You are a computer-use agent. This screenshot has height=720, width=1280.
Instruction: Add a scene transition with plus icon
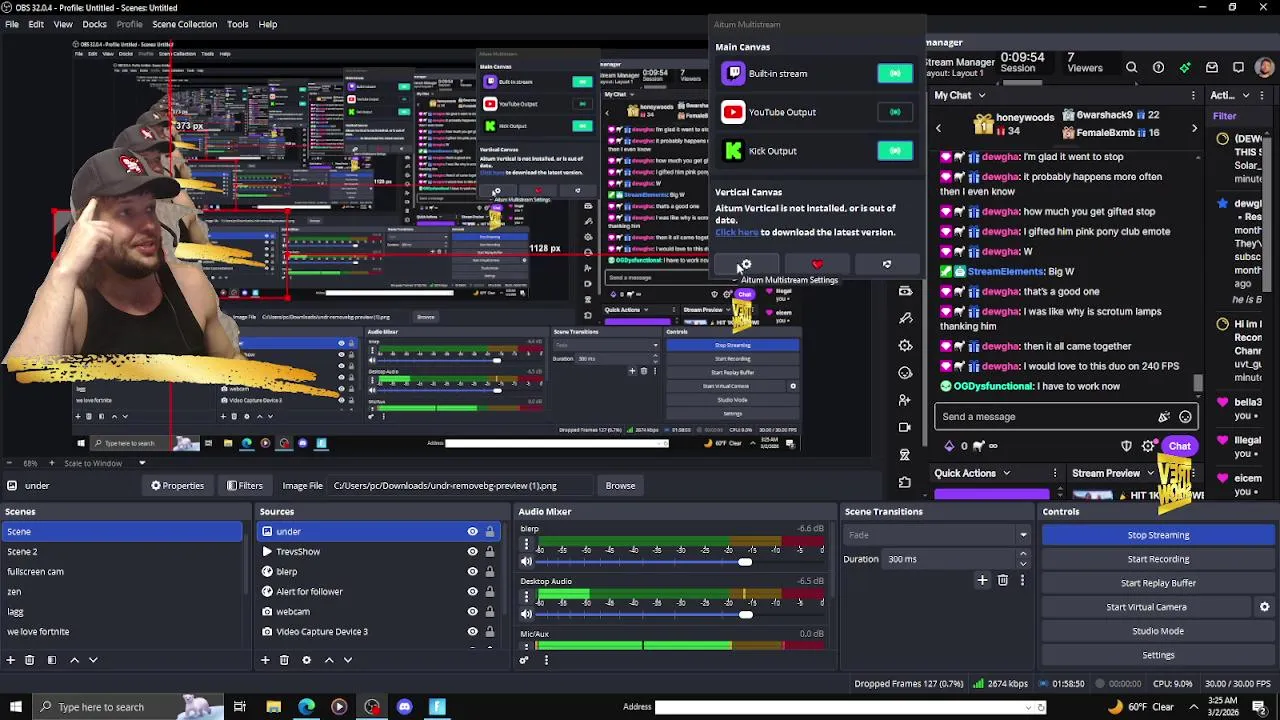click(x=982, y=580)
